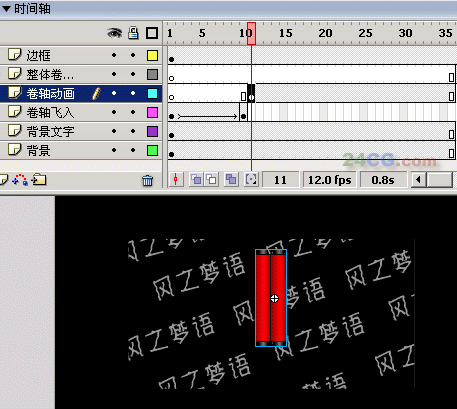Image resolution: width=457 pixels, height=409 pixels.
Task: Click the insert layer icon
Action: (3, 180)
